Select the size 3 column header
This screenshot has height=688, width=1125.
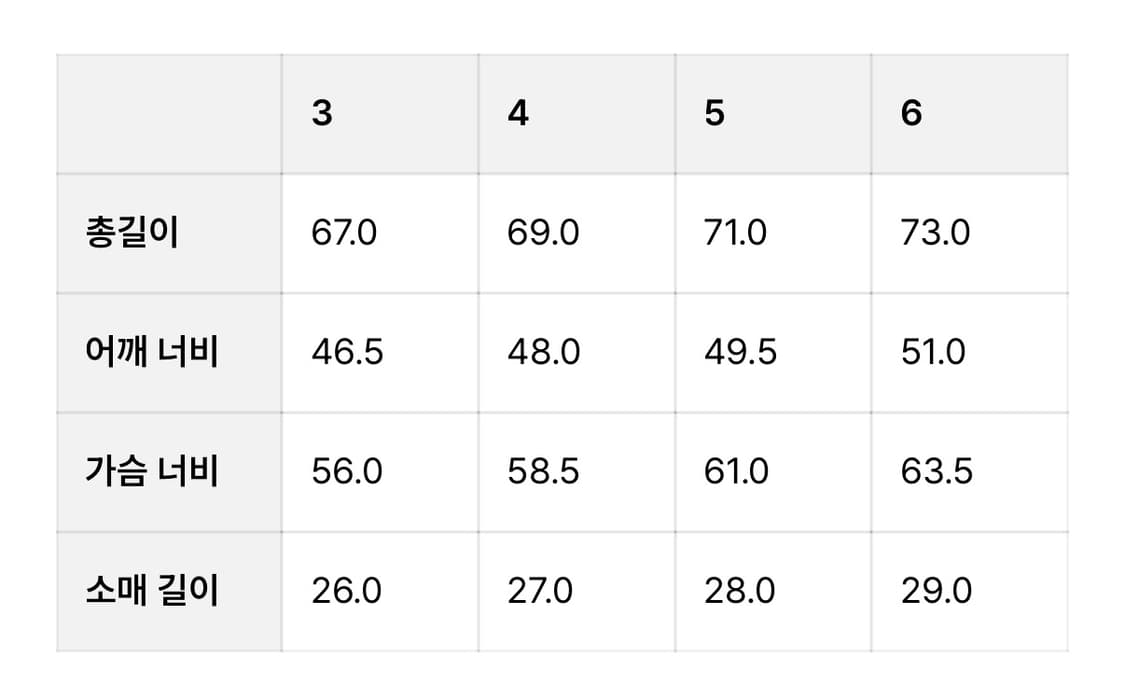tap(380, 113)
